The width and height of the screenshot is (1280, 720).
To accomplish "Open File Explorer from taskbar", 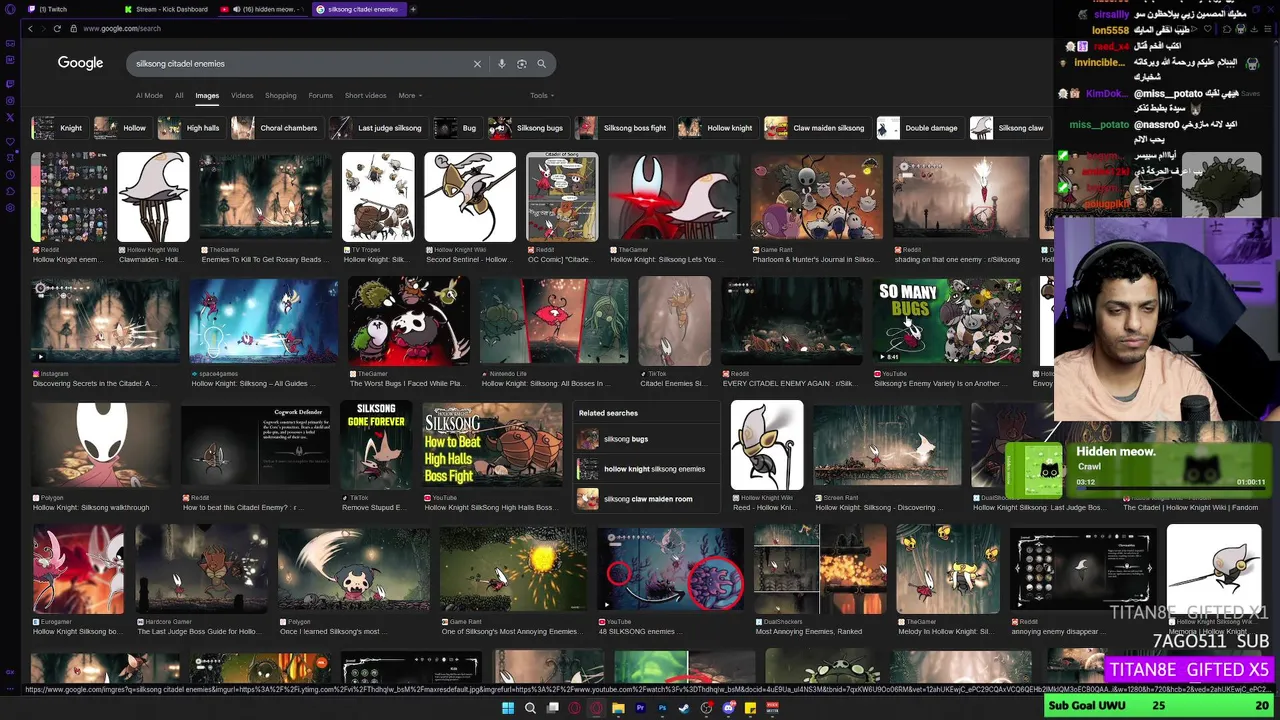I will coord(618,708).
